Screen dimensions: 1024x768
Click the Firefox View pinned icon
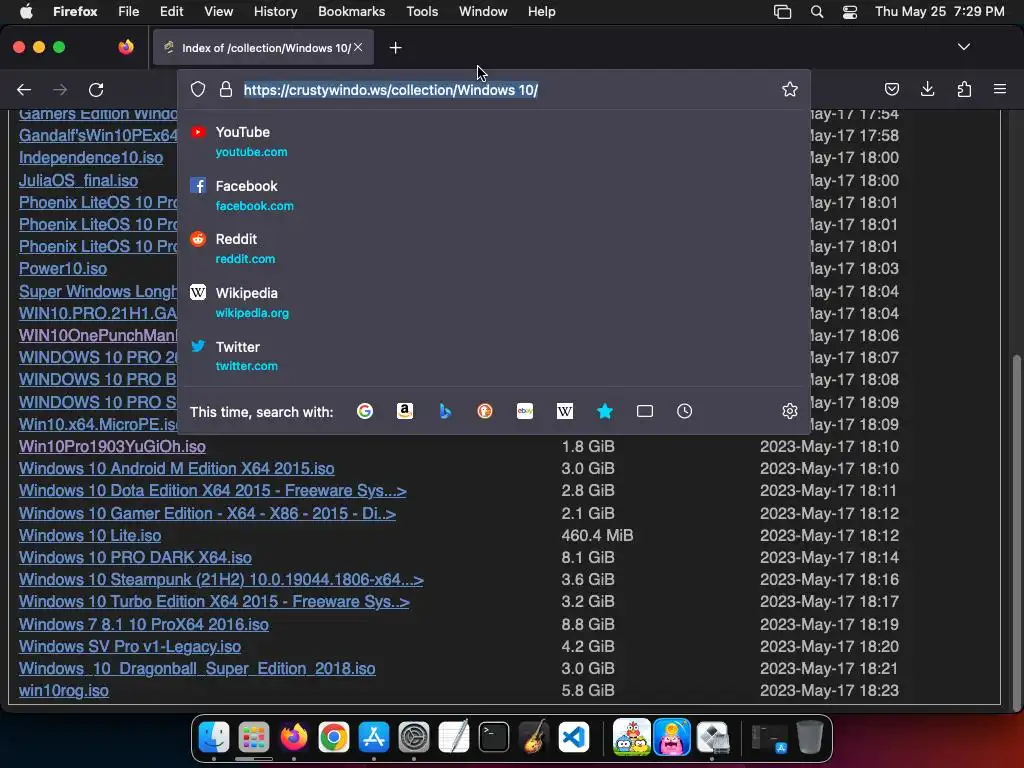tap(125, 47)
